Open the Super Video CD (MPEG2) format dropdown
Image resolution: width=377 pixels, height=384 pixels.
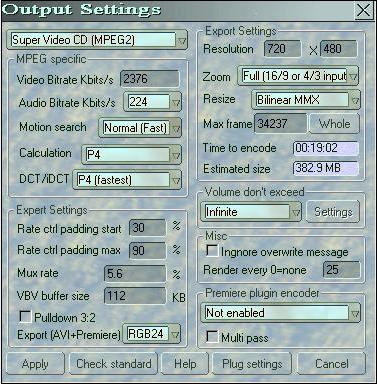97,40
